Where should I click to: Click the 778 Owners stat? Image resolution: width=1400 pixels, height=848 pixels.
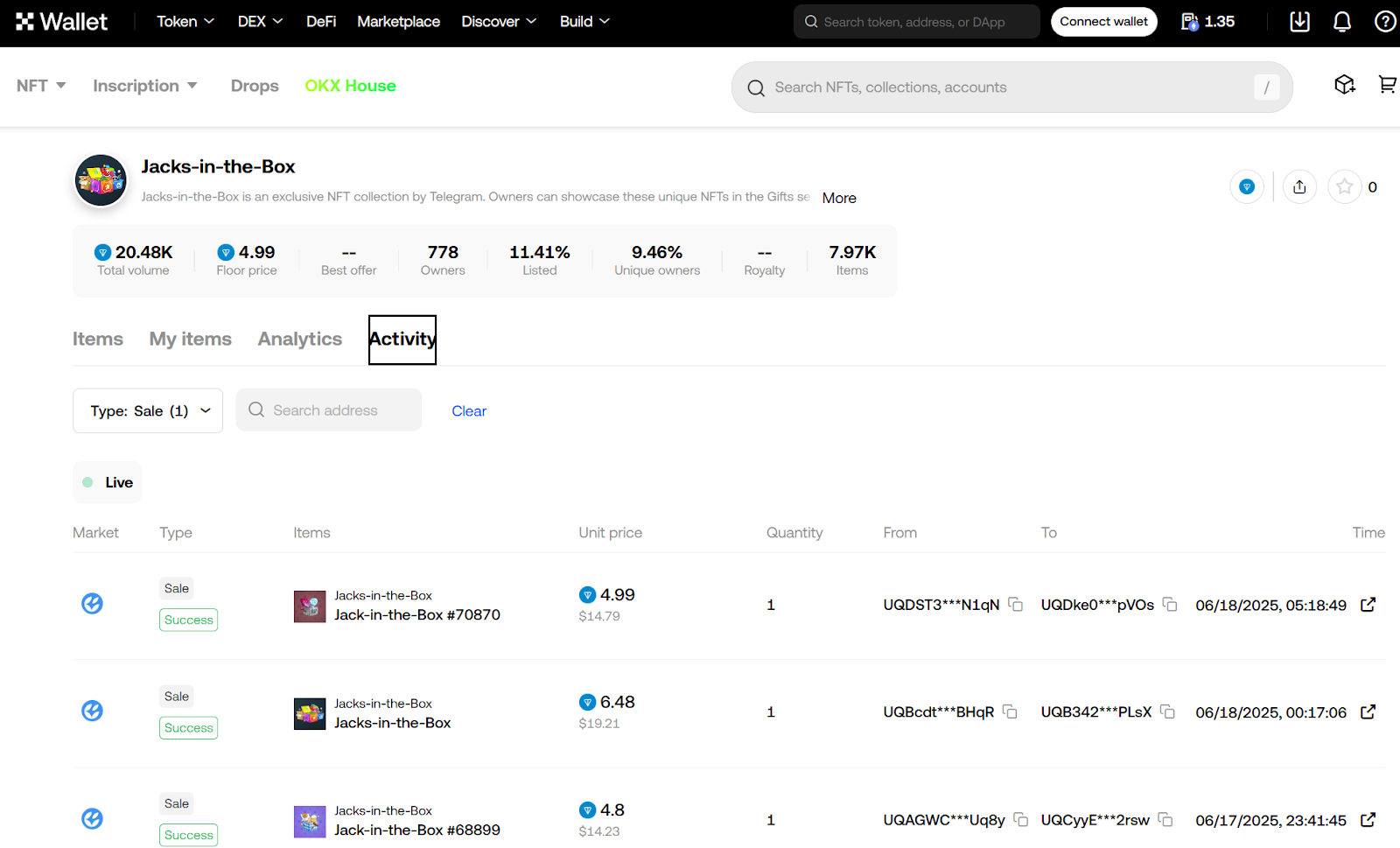coord(443,261)
